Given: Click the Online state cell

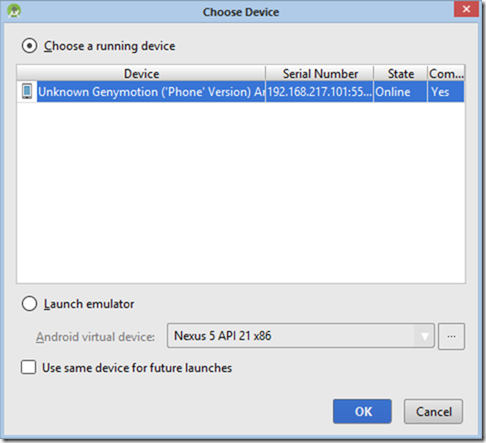Looking at the screenshot, I should pos(400,92).
